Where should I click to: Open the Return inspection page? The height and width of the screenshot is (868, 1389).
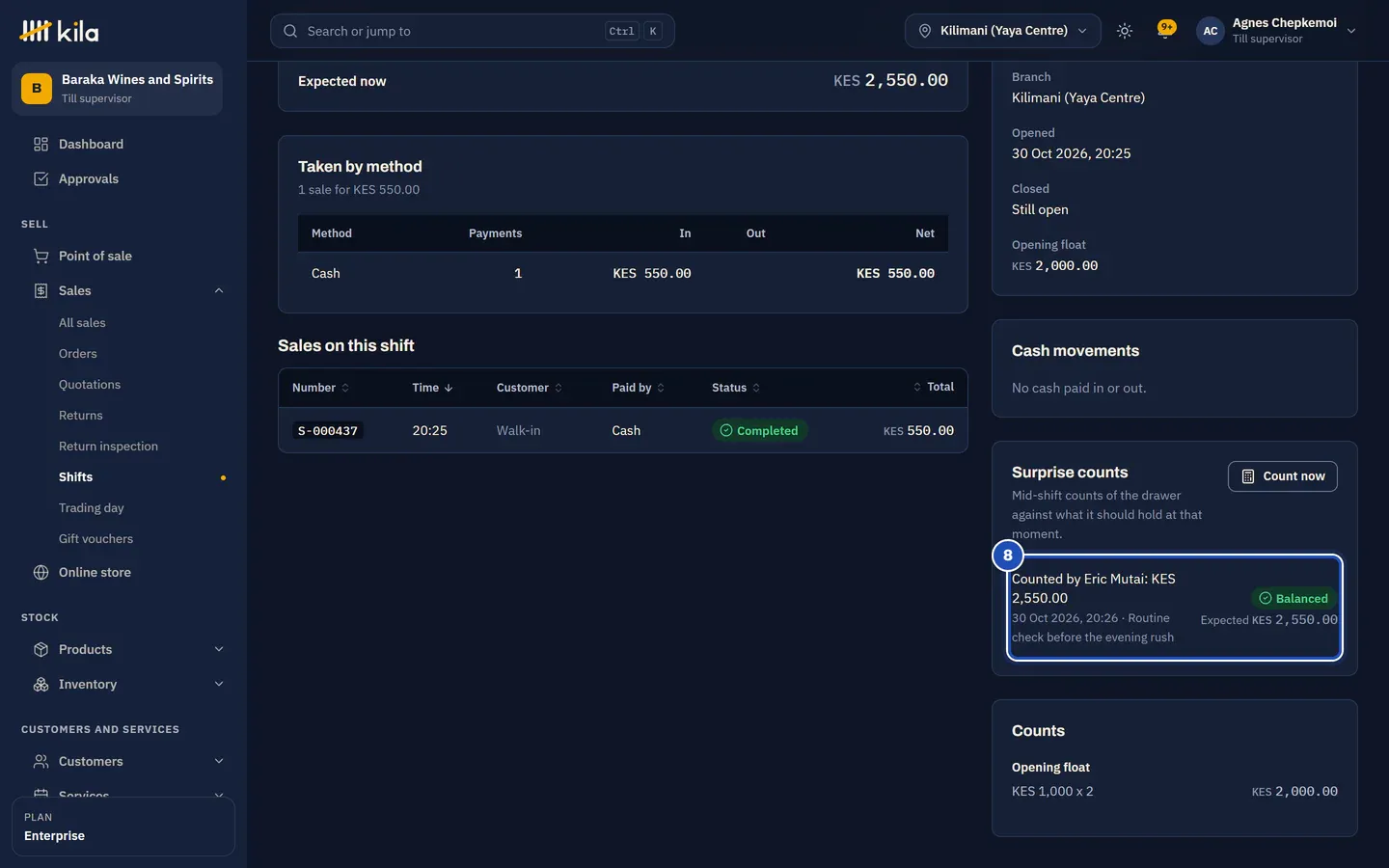point(108,447)
